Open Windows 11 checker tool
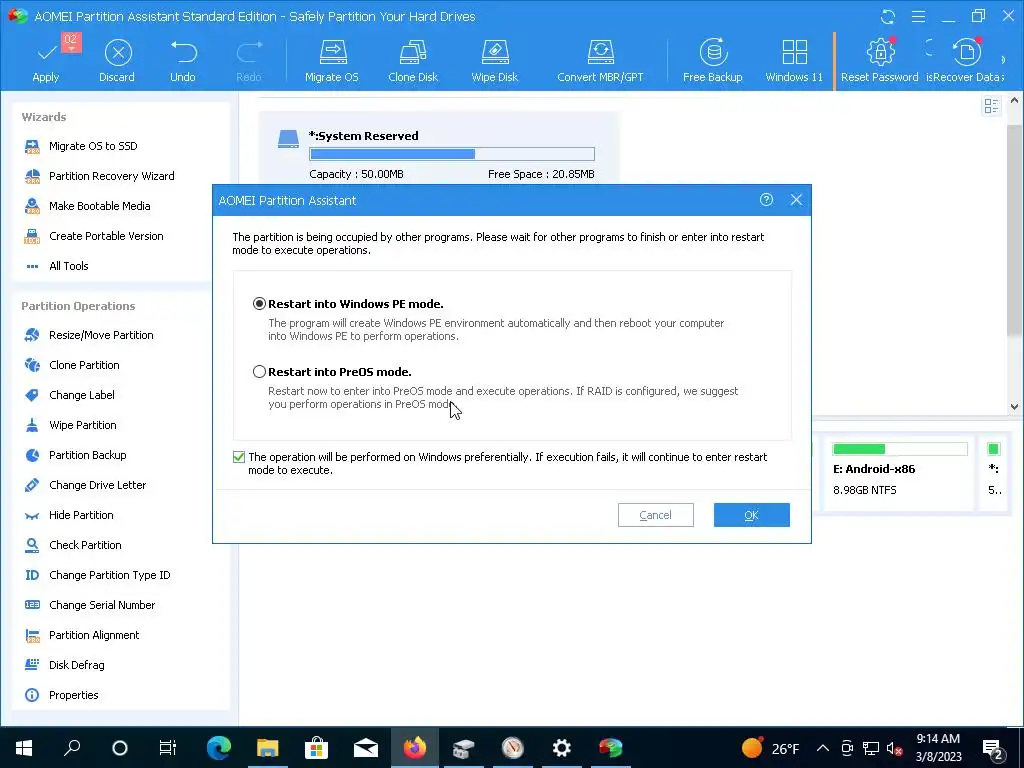This screenshot has height=768, width=1024. (794, 60)
